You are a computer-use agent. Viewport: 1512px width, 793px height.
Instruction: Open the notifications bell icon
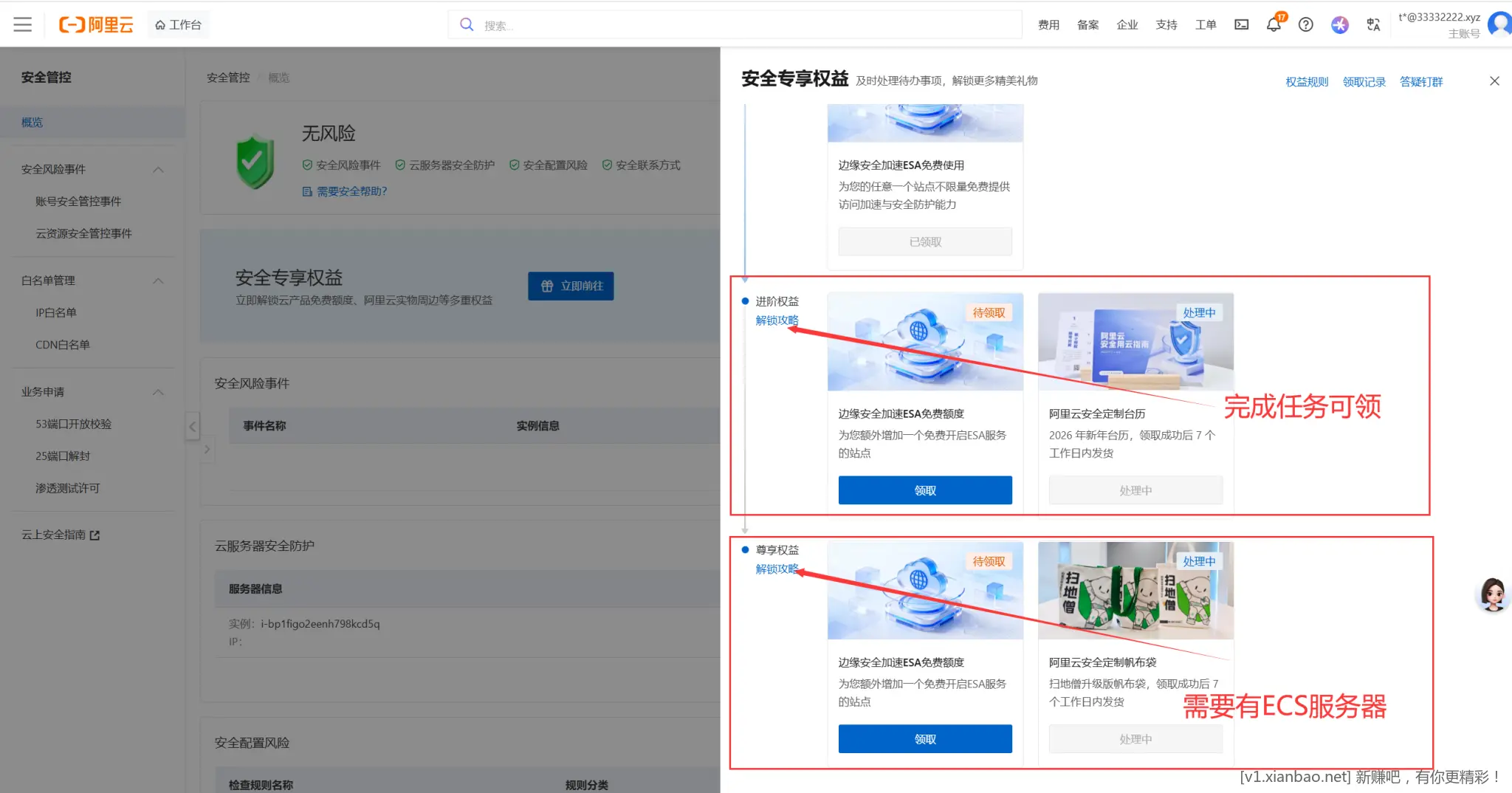pos(1273,24)
